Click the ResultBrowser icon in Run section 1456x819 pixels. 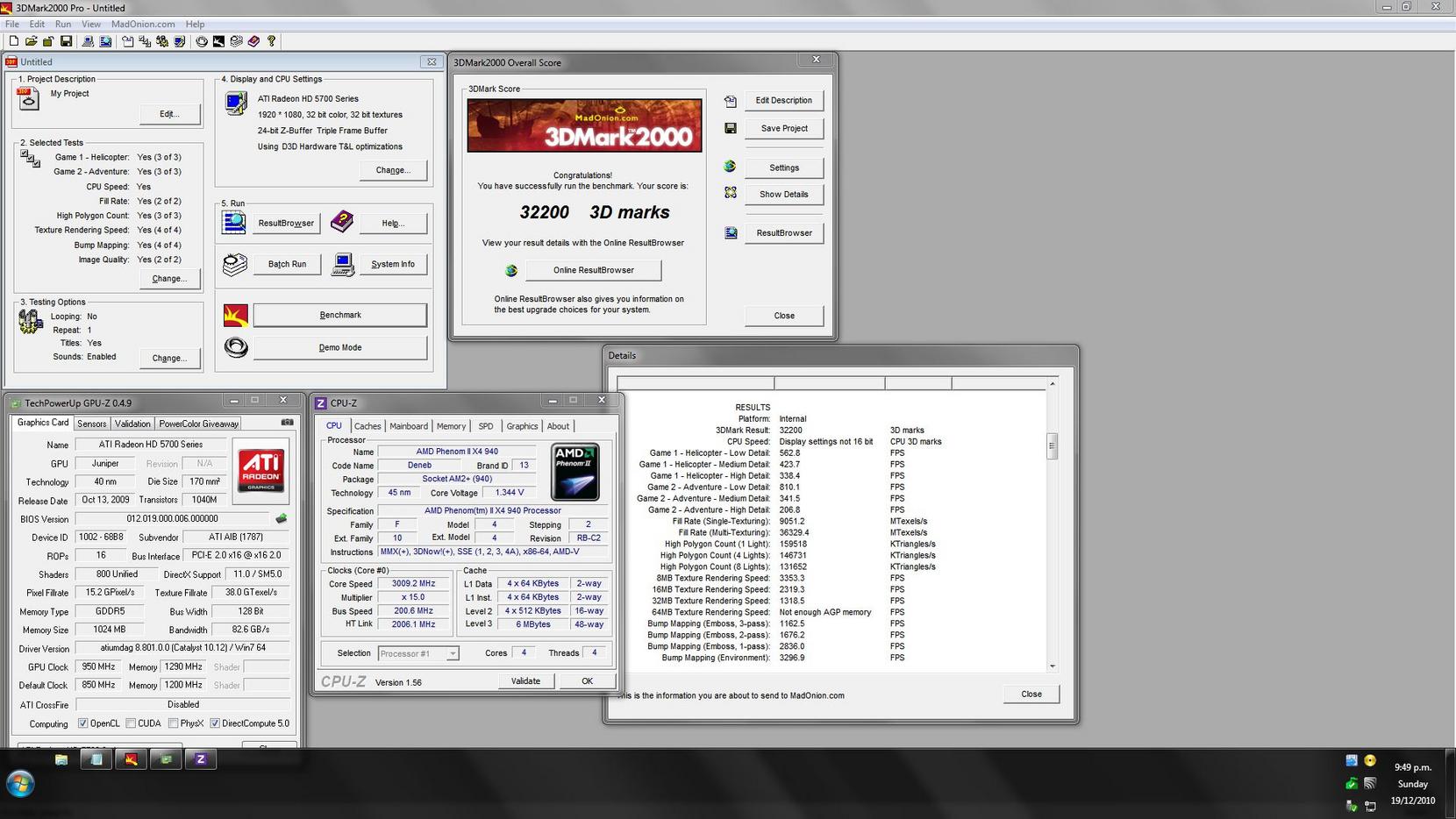click(234, 223)
